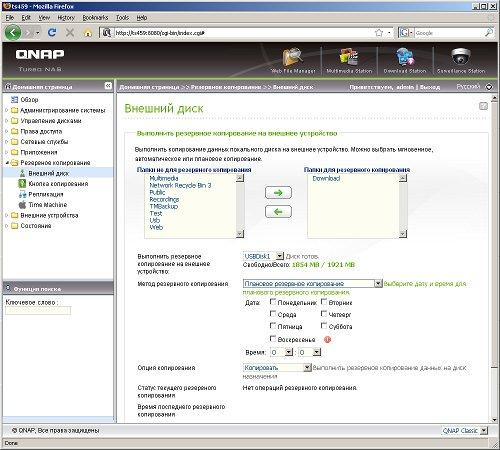Screen dimensions: 500x450
Task: Select Network Recycle Bin 3 folder
Action: pyautogui.click(x=180, y=185)
